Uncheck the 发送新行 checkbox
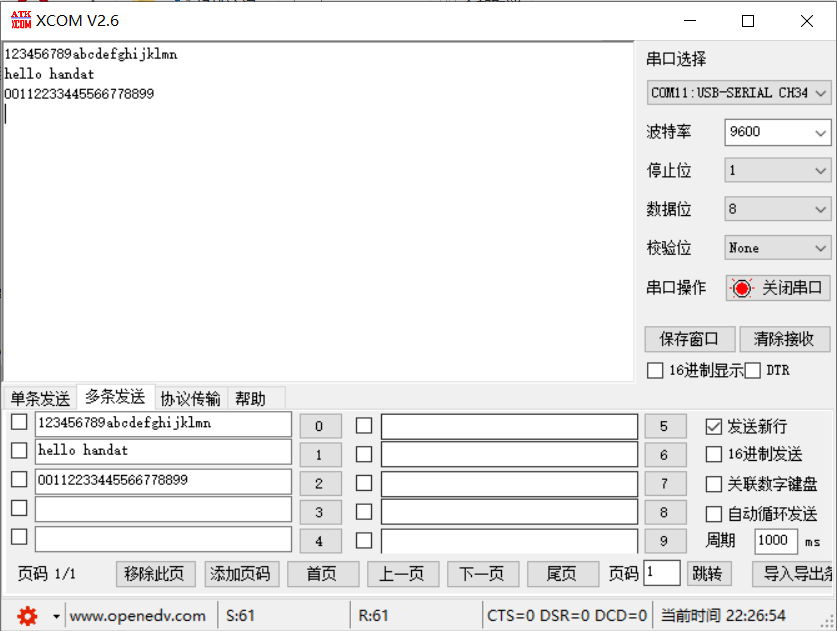837x631 pixels. [714, 426]
